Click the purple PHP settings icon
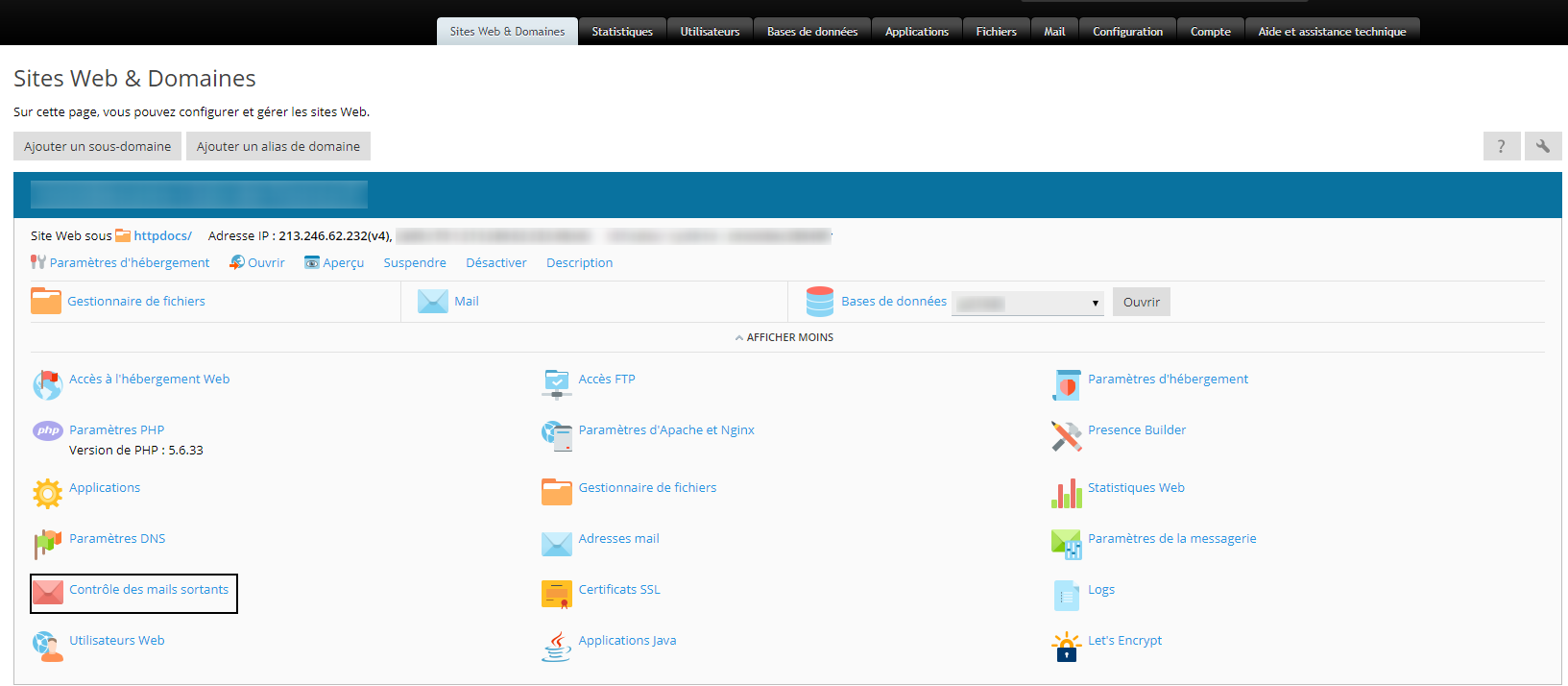1568x686 pixels. 47,431
